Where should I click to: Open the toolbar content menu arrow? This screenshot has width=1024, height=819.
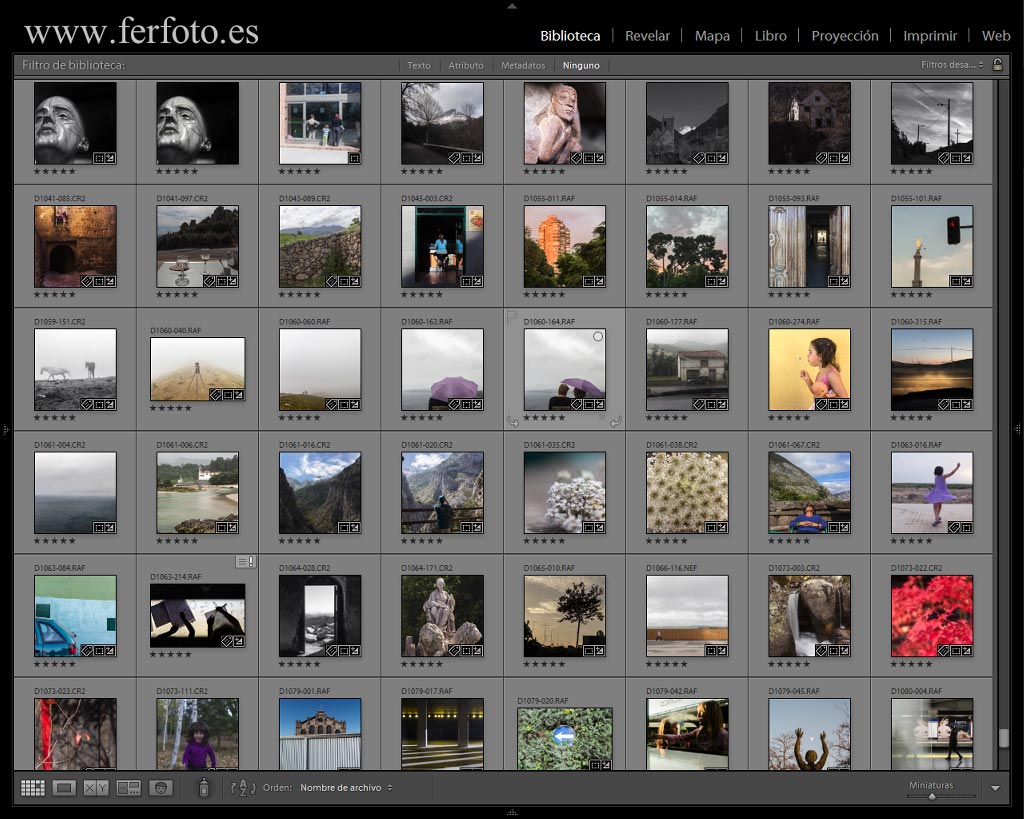[x=995, y=788]
